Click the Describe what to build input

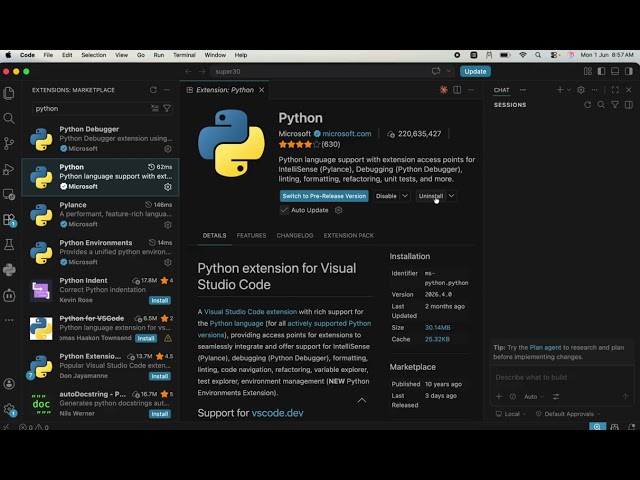pos(560,377)
